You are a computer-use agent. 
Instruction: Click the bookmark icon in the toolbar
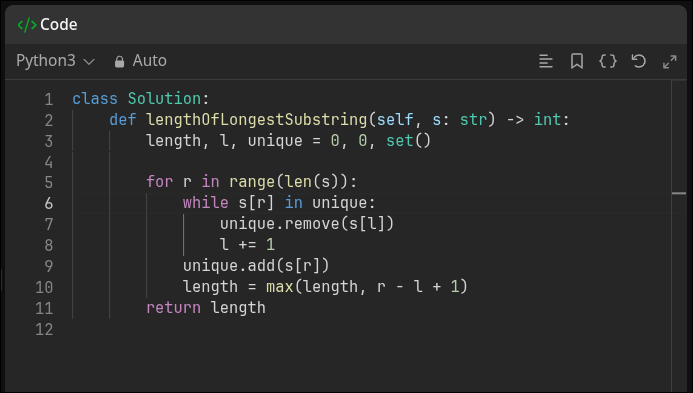(577, 61)
